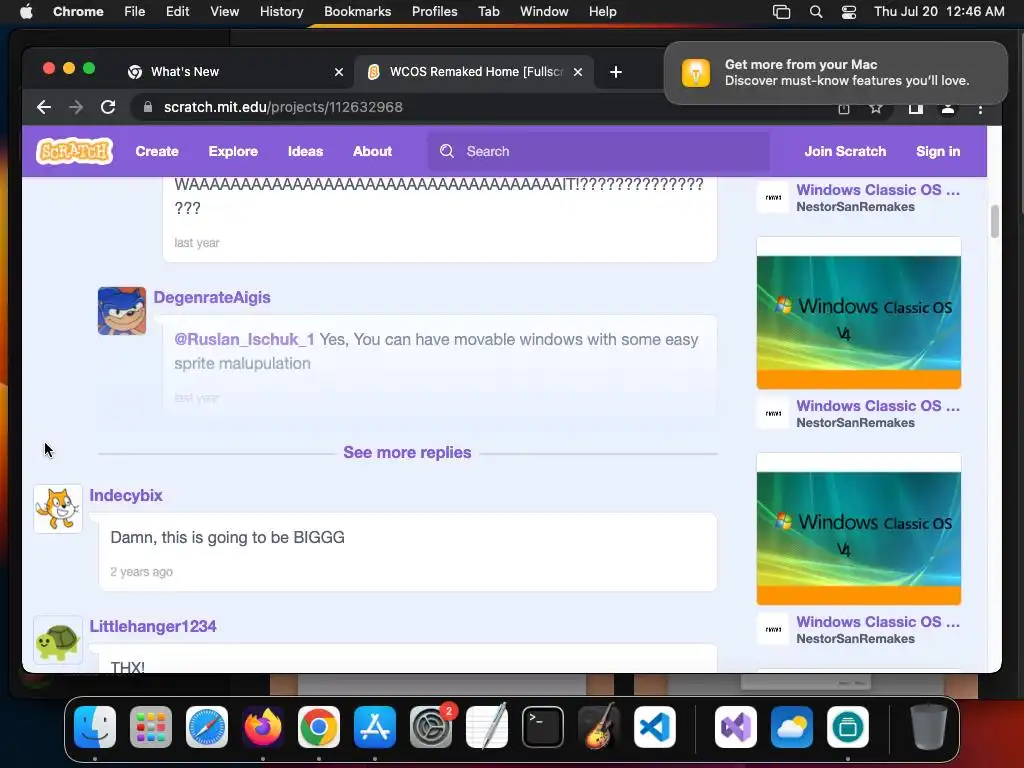
Task: Open Control Center in the menu bar
Action: pos(848,12)
